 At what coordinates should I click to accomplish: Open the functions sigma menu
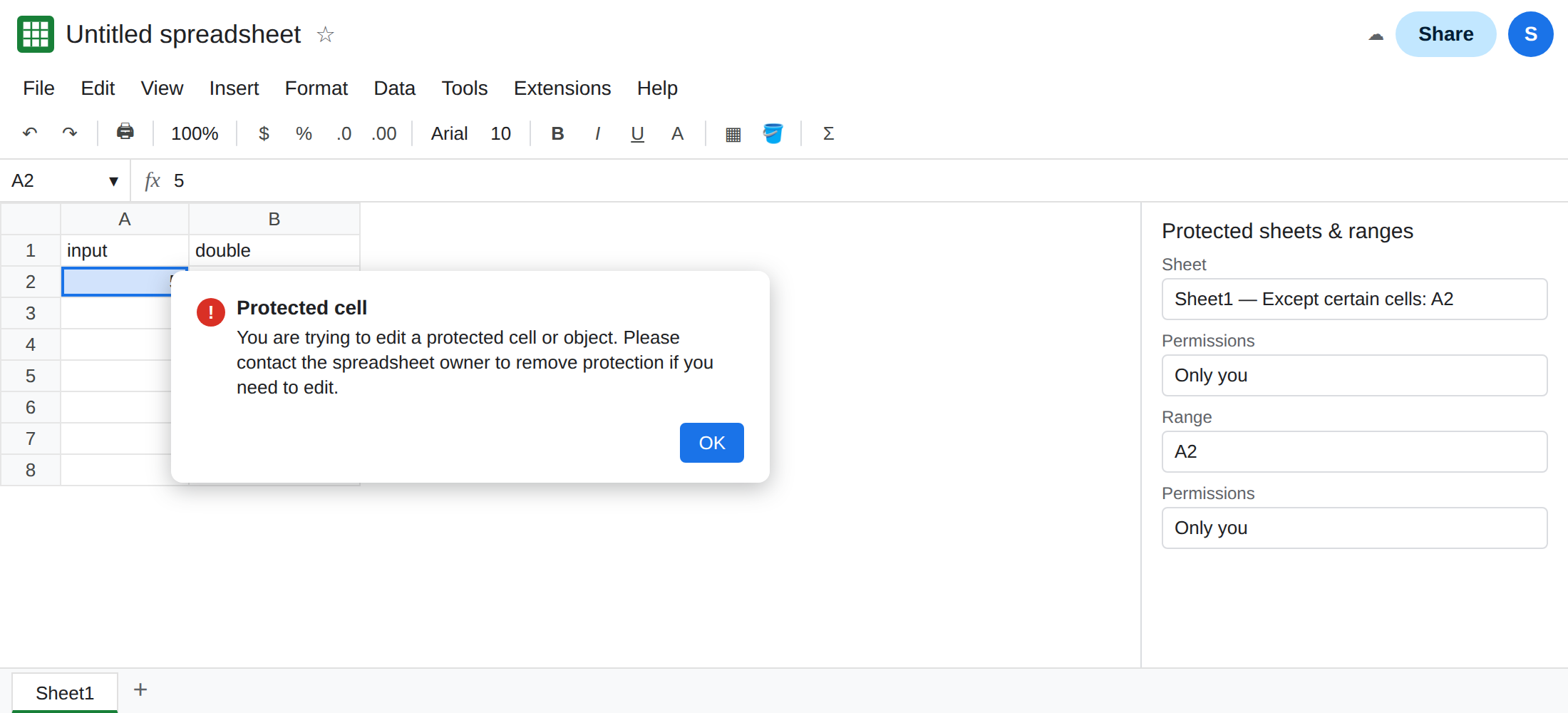(x=828, y=133)
